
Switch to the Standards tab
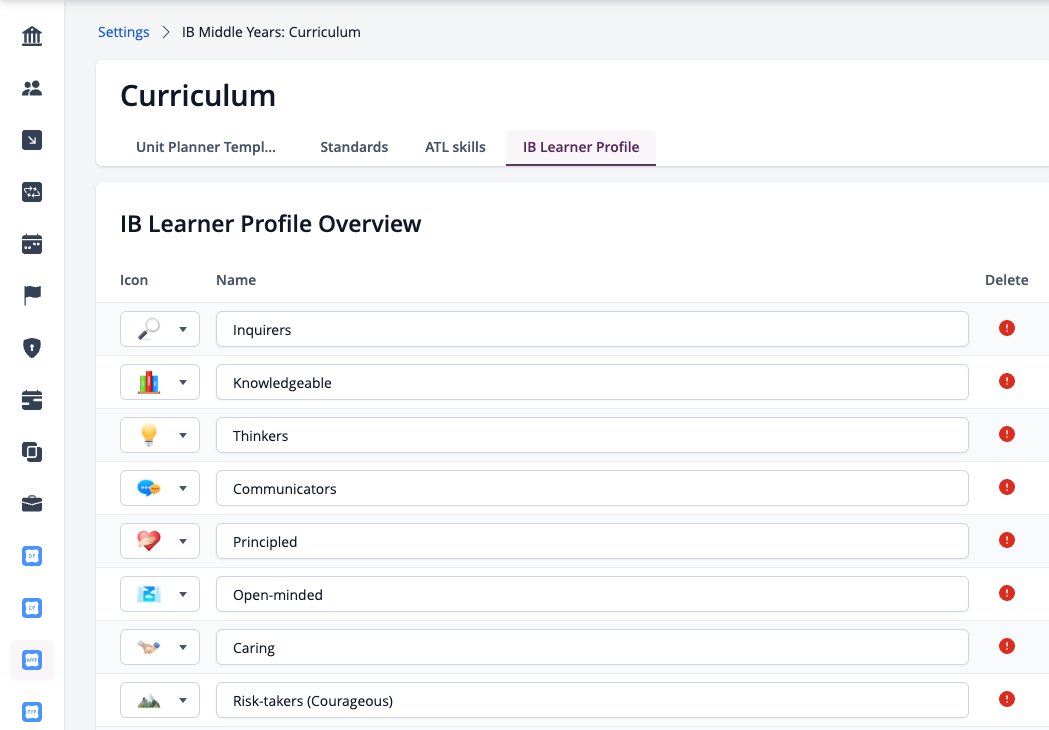pos(354,147)
